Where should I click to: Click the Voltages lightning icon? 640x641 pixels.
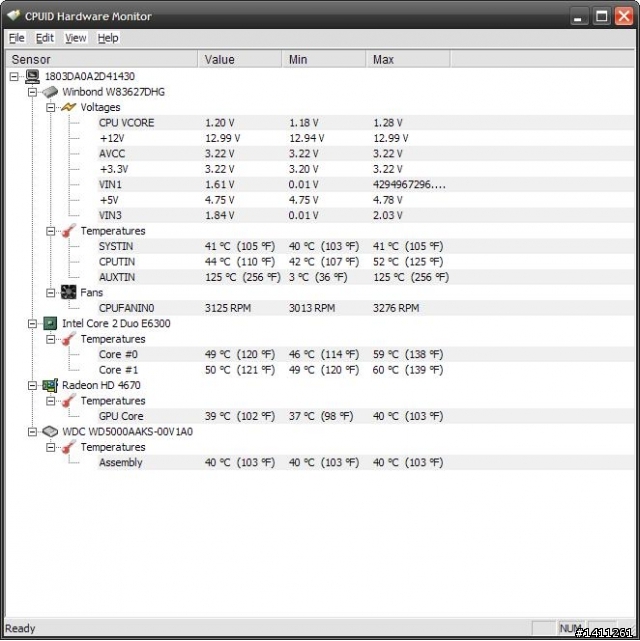point(68,107)
